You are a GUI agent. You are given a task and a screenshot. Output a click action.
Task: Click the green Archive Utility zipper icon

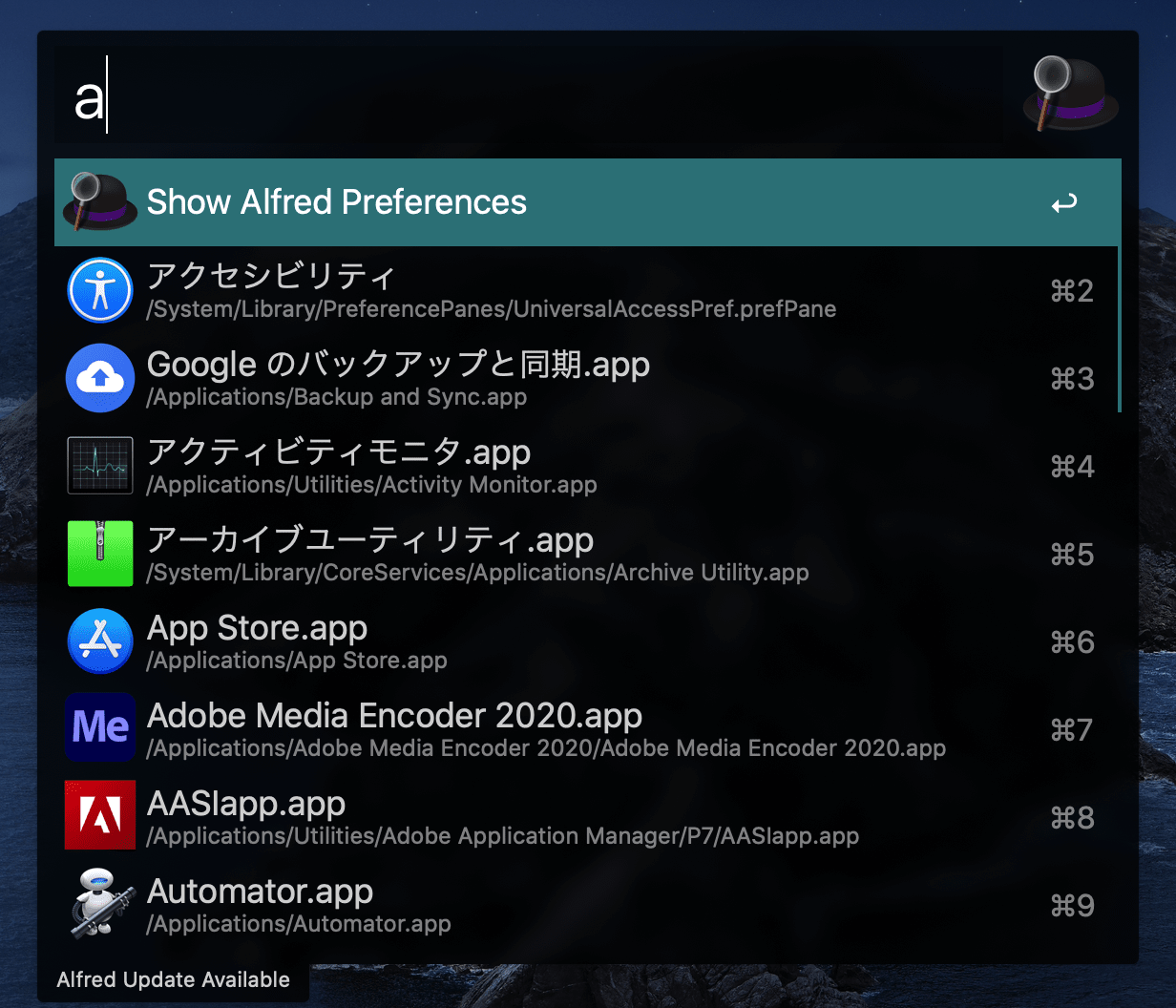pyautogui.click(x=100, y=554)
